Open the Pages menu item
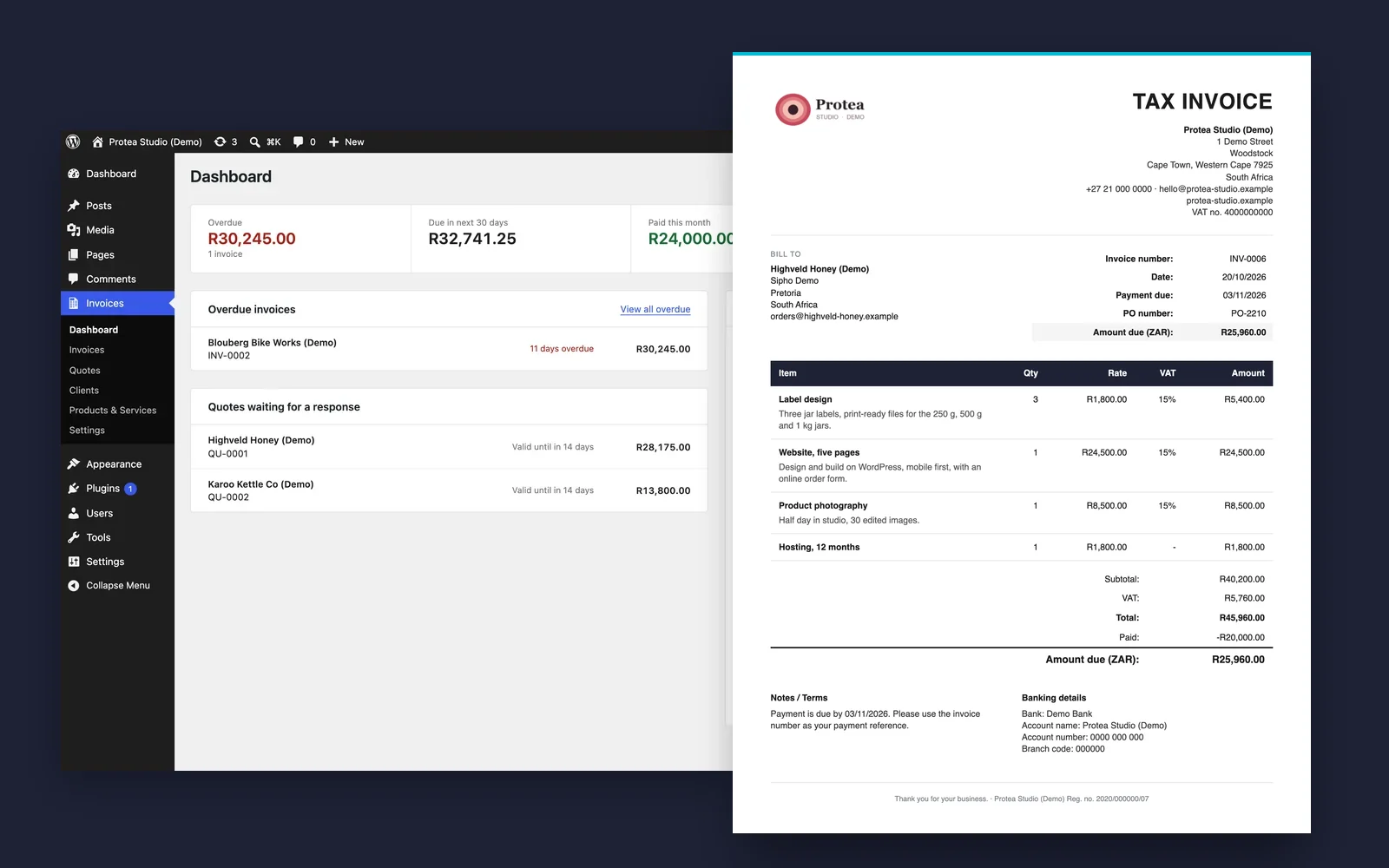This screenshot has height=868, width=1389. coord(117,254)
